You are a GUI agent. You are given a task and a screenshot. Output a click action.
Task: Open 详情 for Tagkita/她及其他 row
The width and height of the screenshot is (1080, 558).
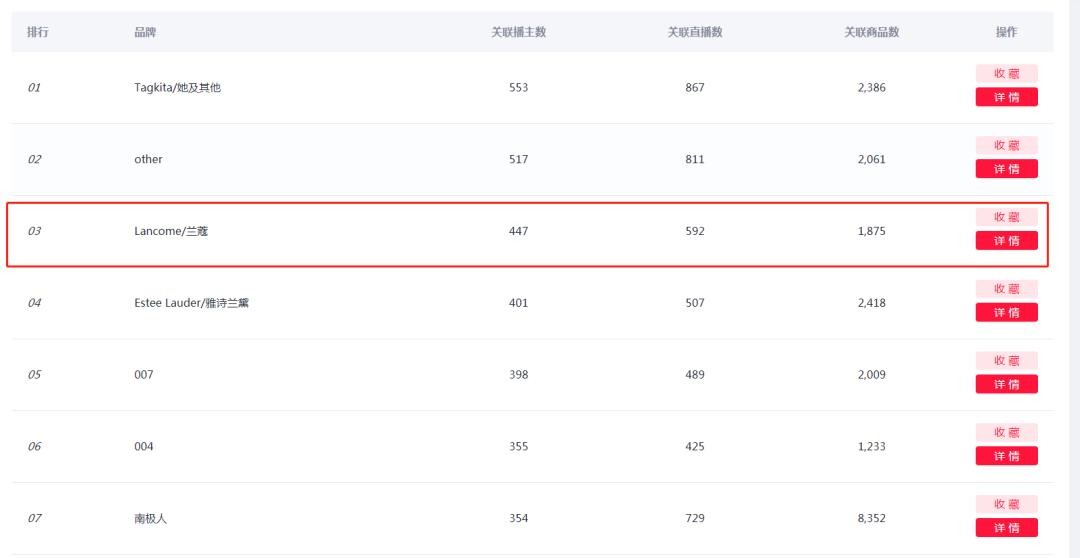pos(1006,97)
